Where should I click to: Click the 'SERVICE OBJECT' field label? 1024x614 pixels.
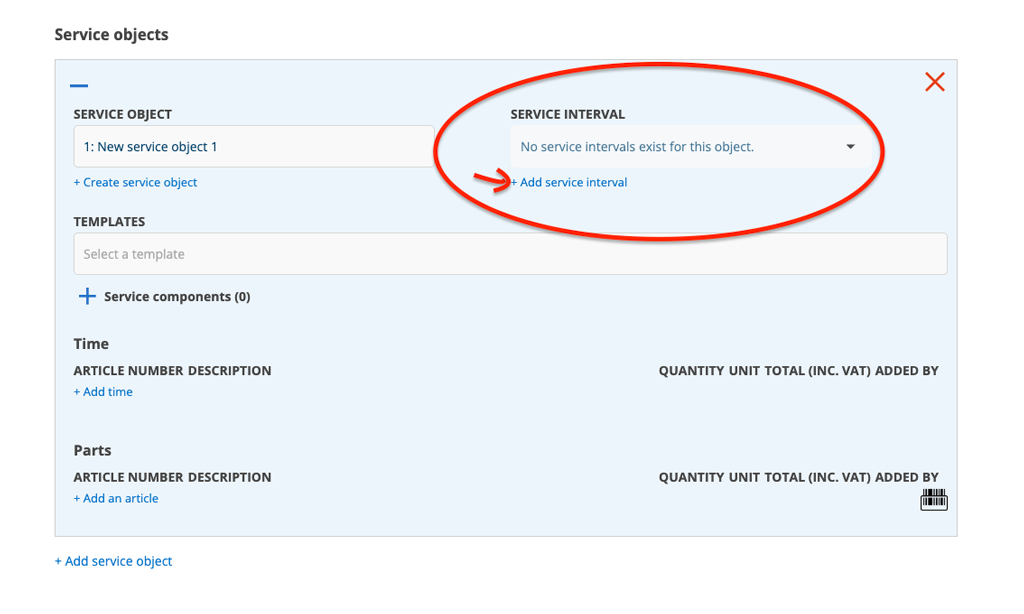tap(122, 115)
